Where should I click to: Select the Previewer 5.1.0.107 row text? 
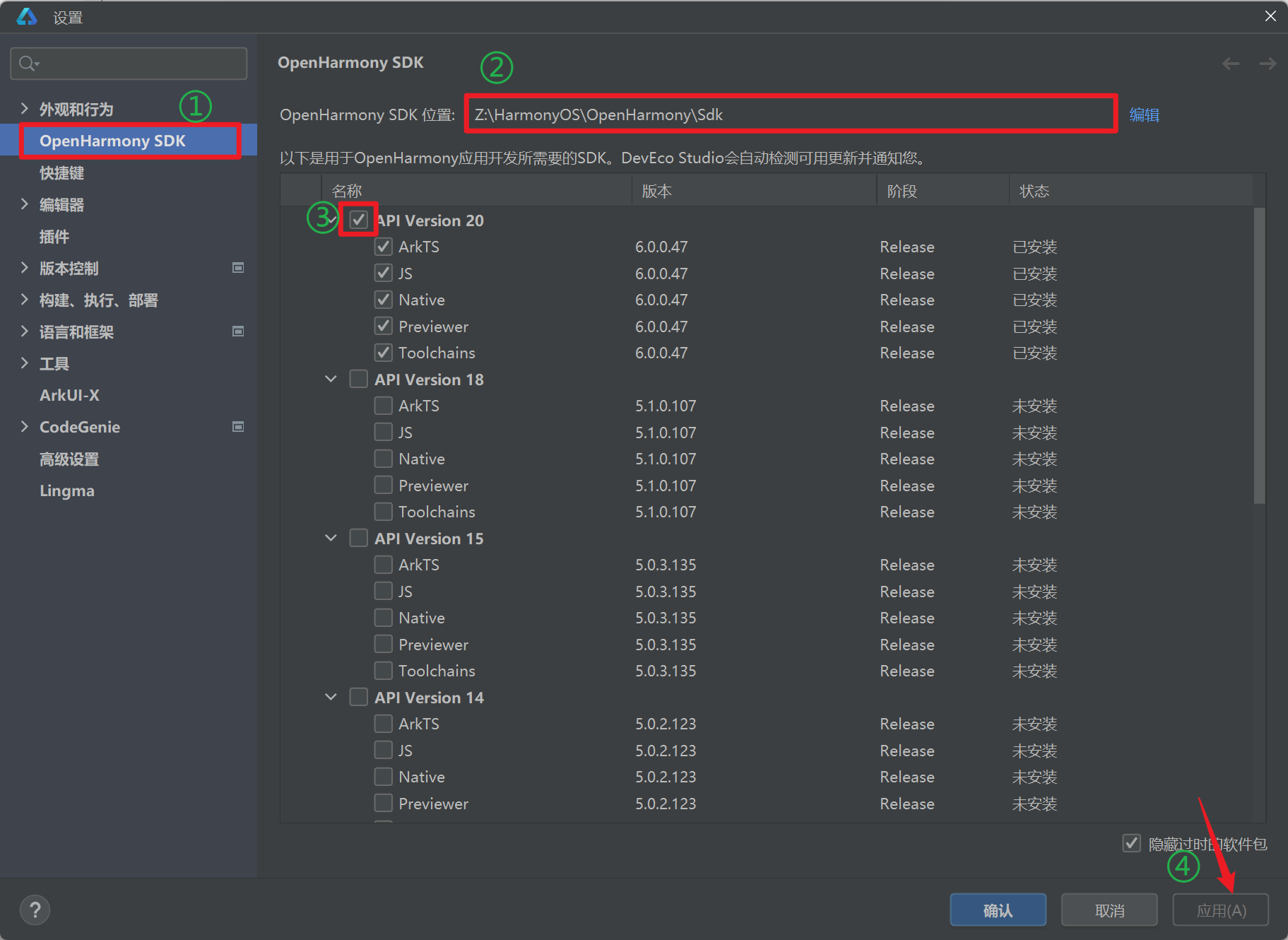[433, 486]
